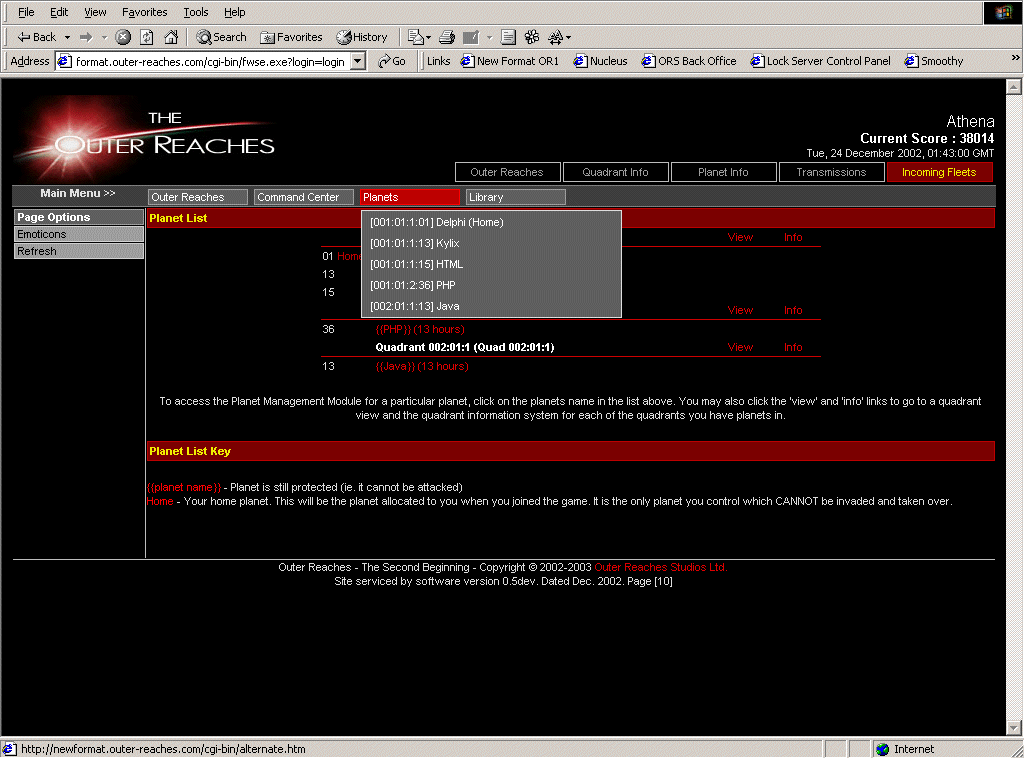Viewport: 1024px width, 758px height.
Task: Open the Favorites toolbar button
Action: [x=291, y=37]
